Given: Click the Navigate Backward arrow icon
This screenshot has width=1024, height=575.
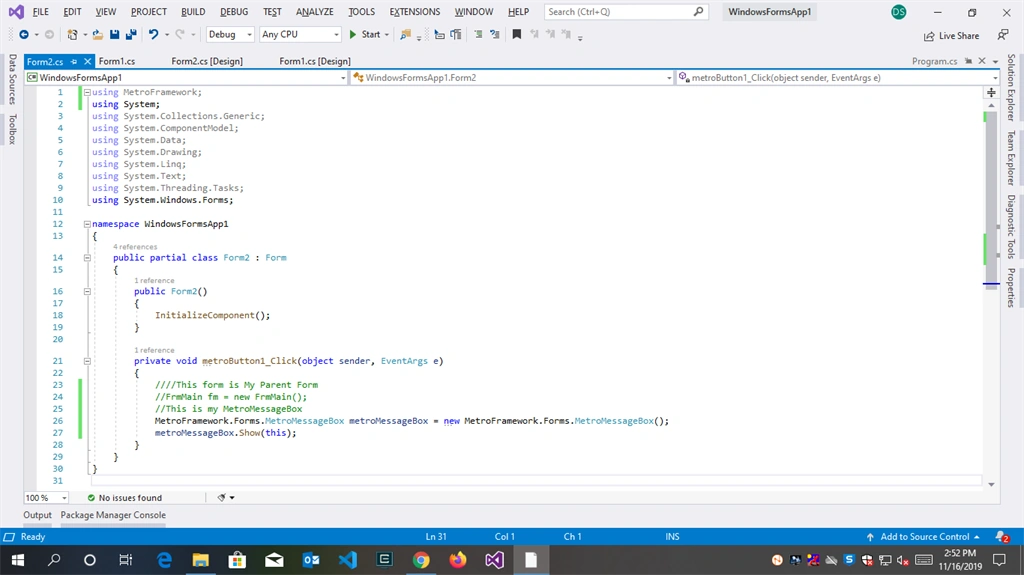Looking at the screenshot, I should click(24, 35).
